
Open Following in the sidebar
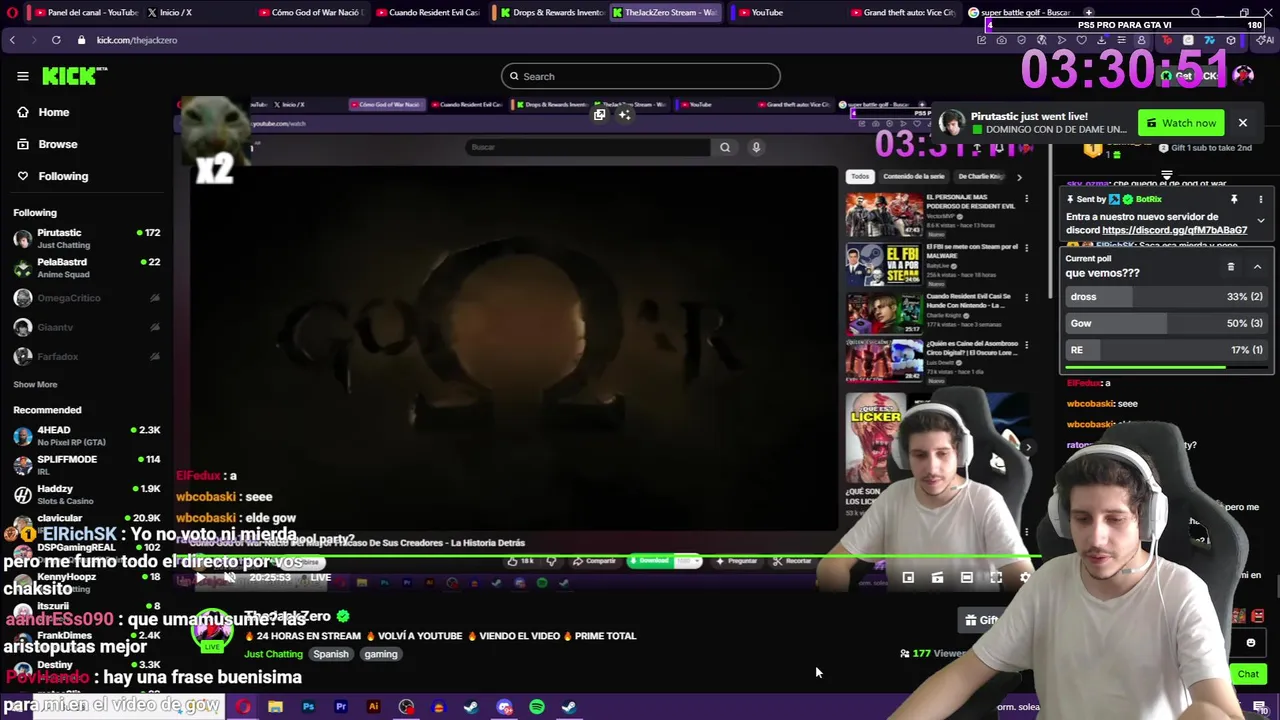point(63,176)
